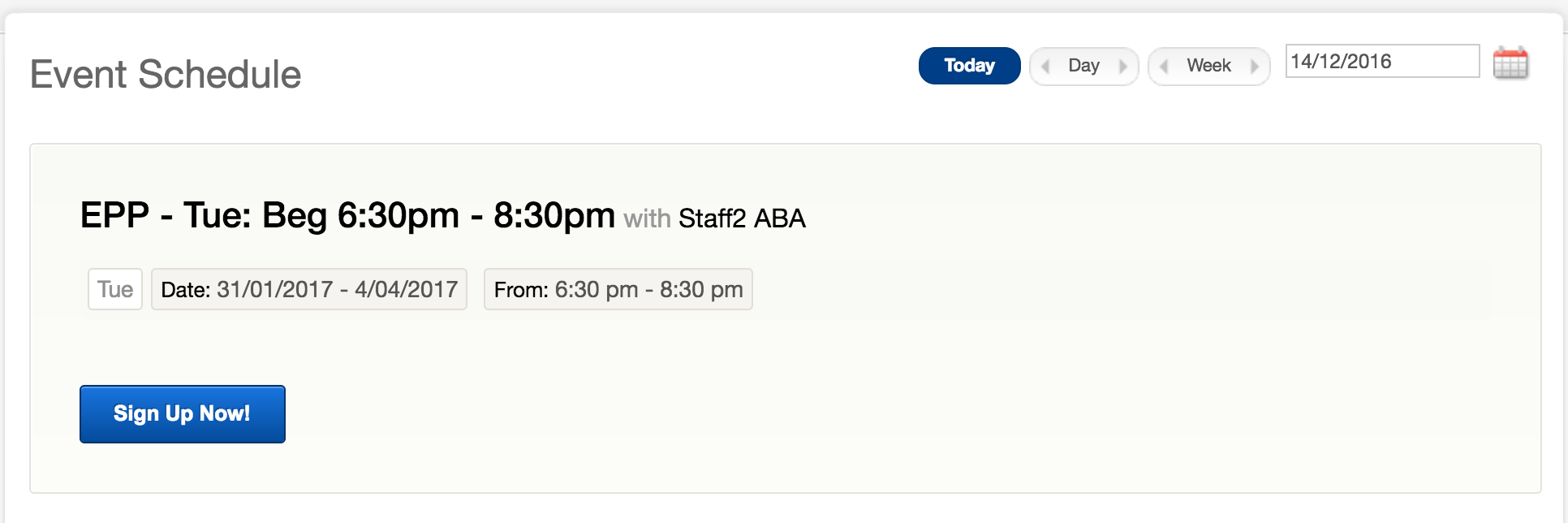1568x523 pixels.
Task: Go to previous week arrow
Action: (1165, 67)
